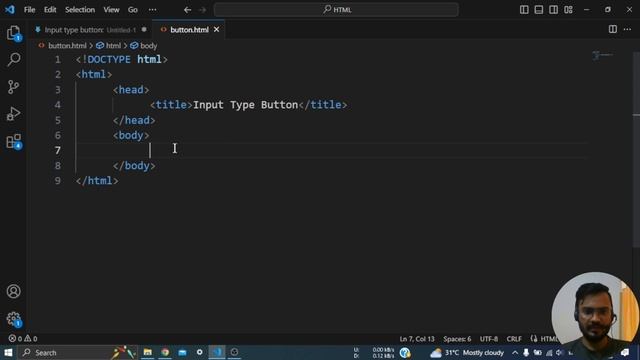640x360 pixels.
Task: Open the Run and Debug view
Action: (x=13, y=114)
